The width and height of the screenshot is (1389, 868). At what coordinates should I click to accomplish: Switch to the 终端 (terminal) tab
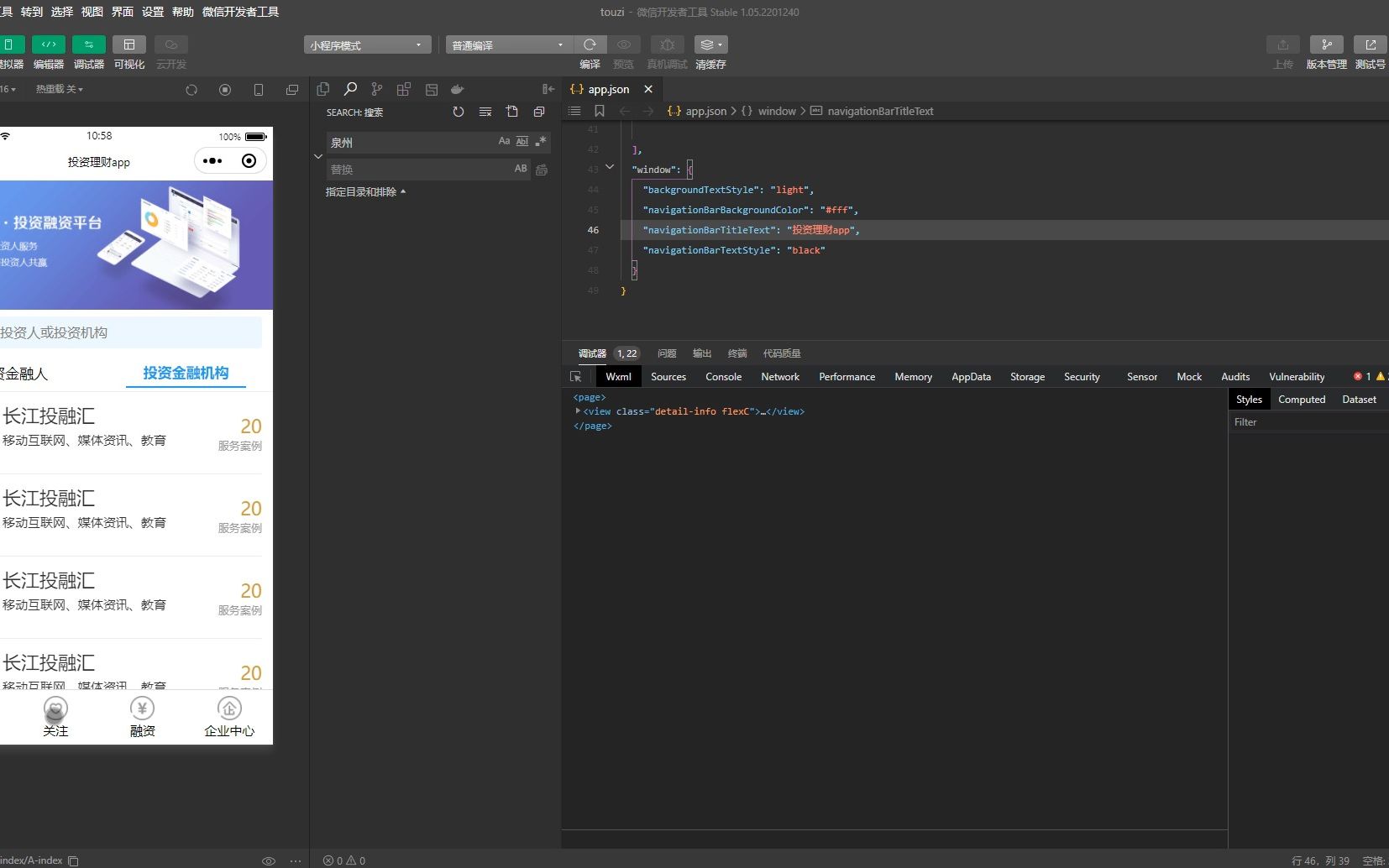coord(737,353)
